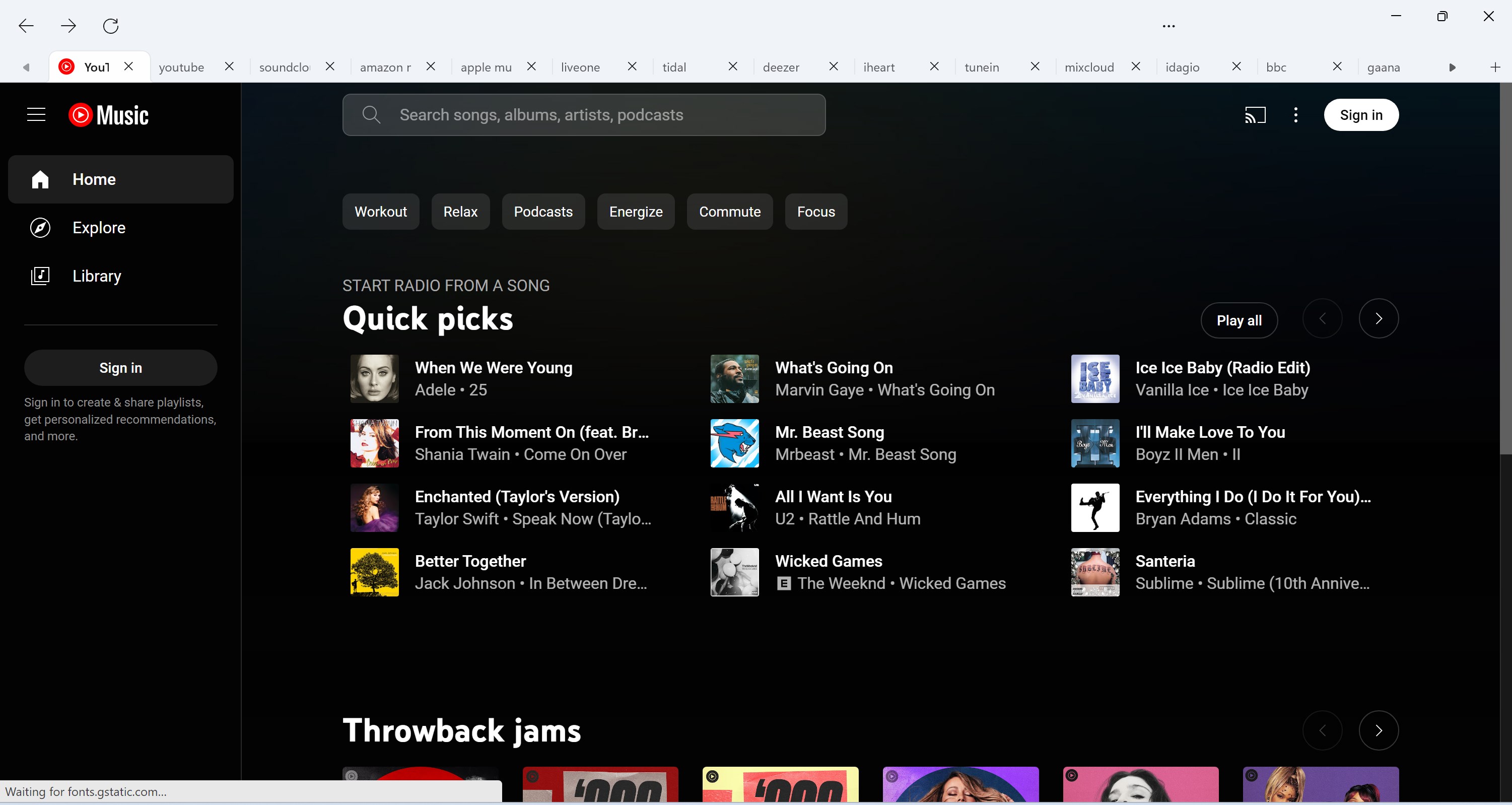Open the settings three-dot menu
Screen dimensions: 1512x805
click(x=1295, y=114)
